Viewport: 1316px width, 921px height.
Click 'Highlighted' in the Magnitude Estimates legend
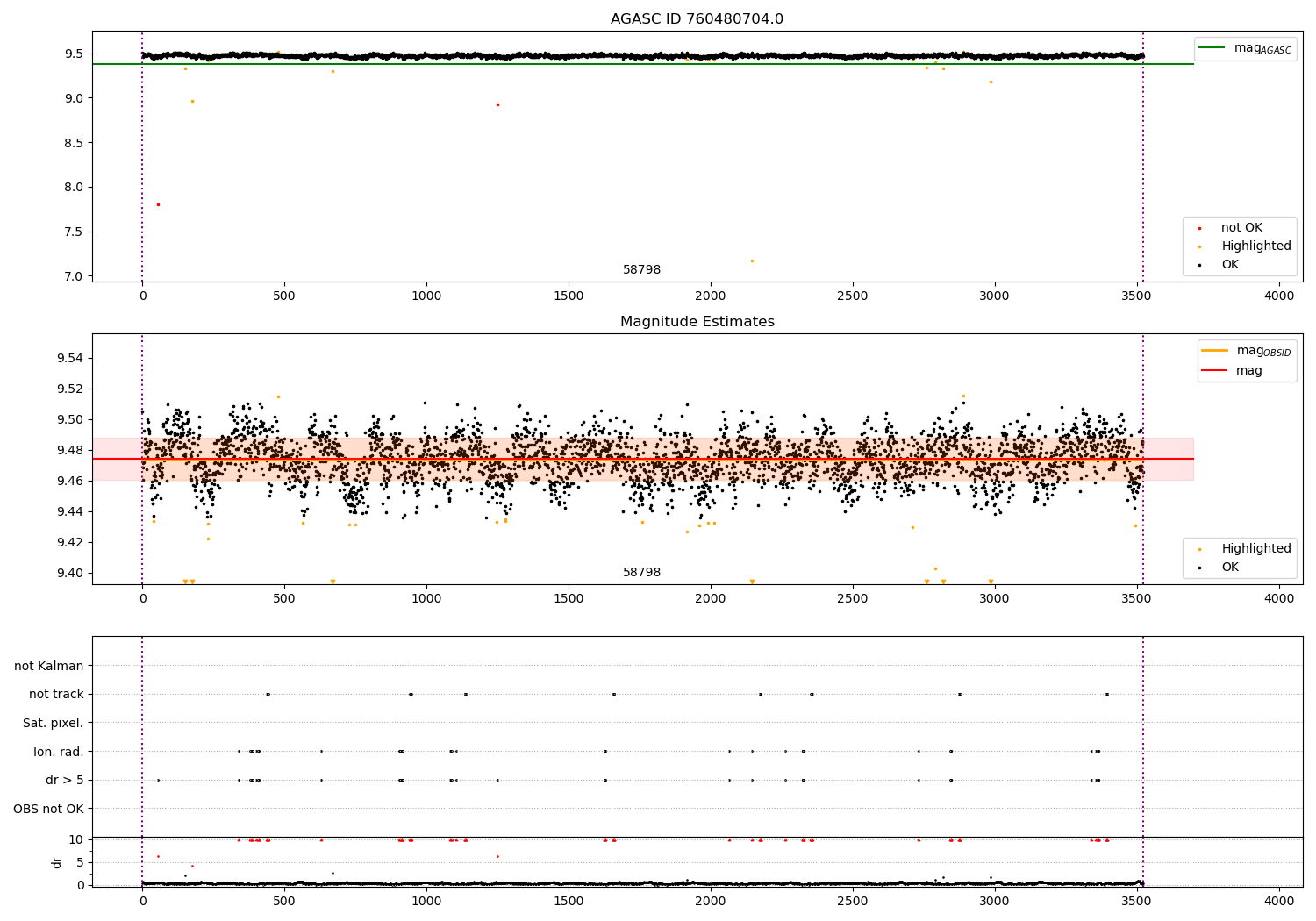[1256, 549]
